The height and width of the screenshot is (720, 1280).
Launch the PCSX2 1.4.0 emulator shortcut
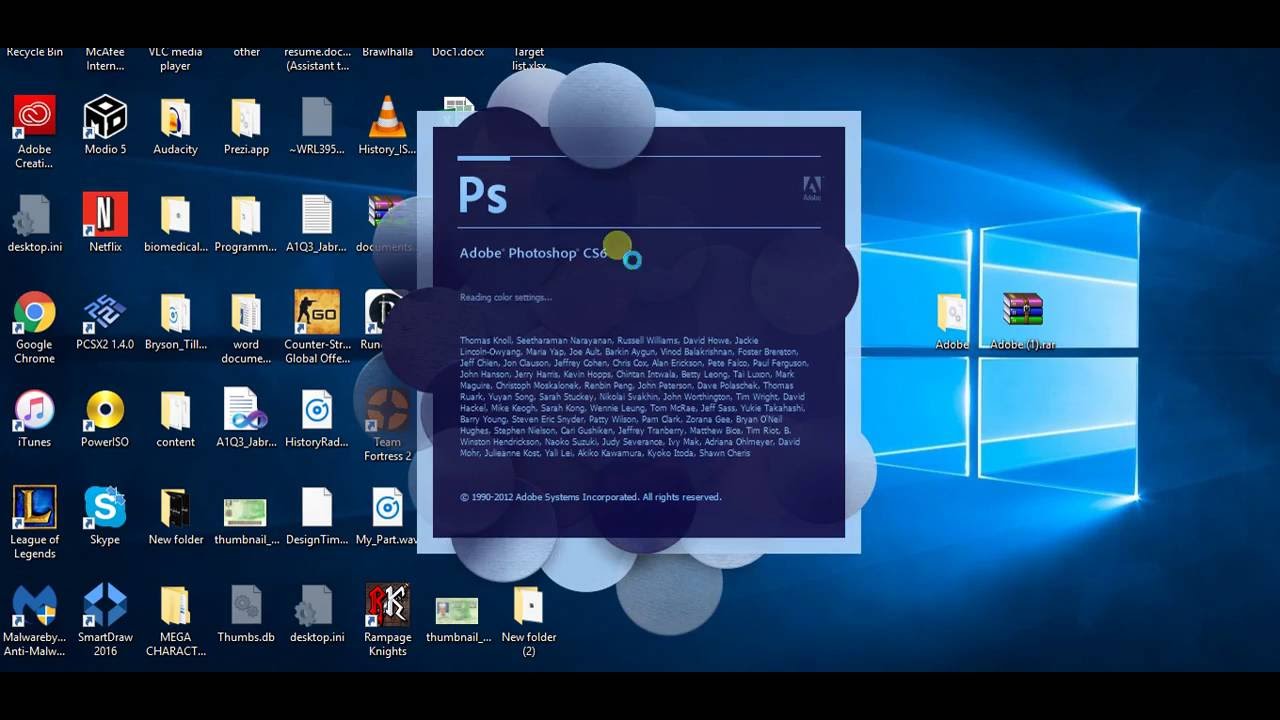pos(105,312)
